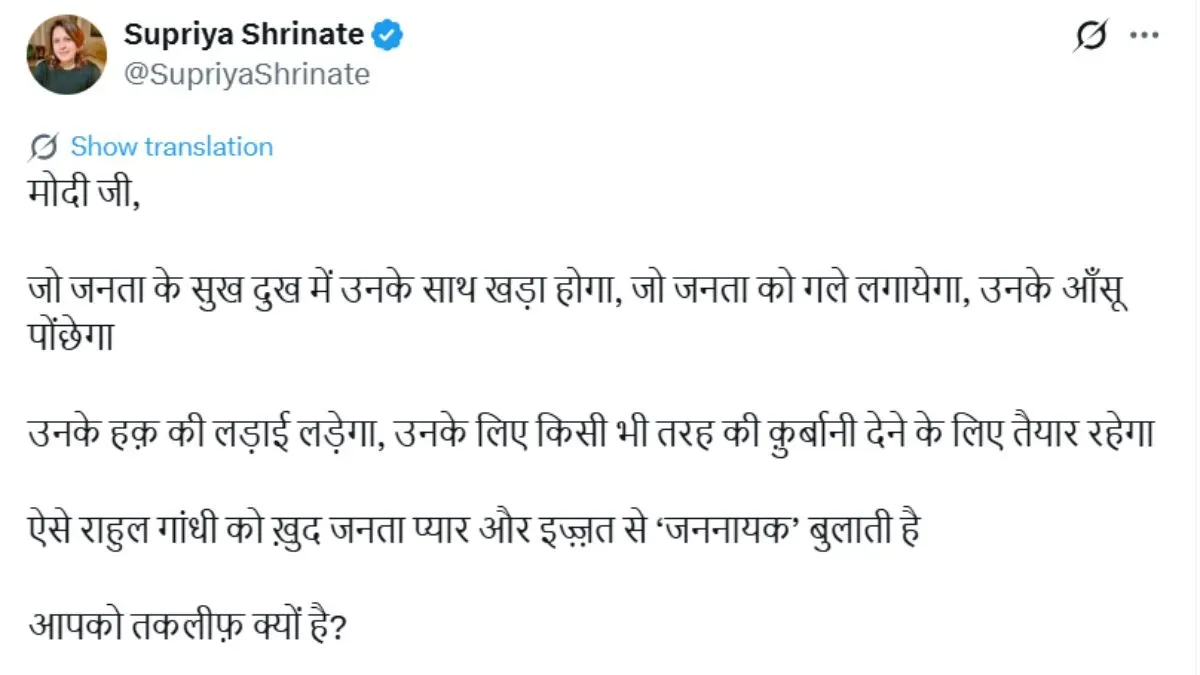The width and height of the screenshot is (1200, 675).
Task: Click the Grok icon at top right
Action: pyautogui.click(x=1092, y=37)
